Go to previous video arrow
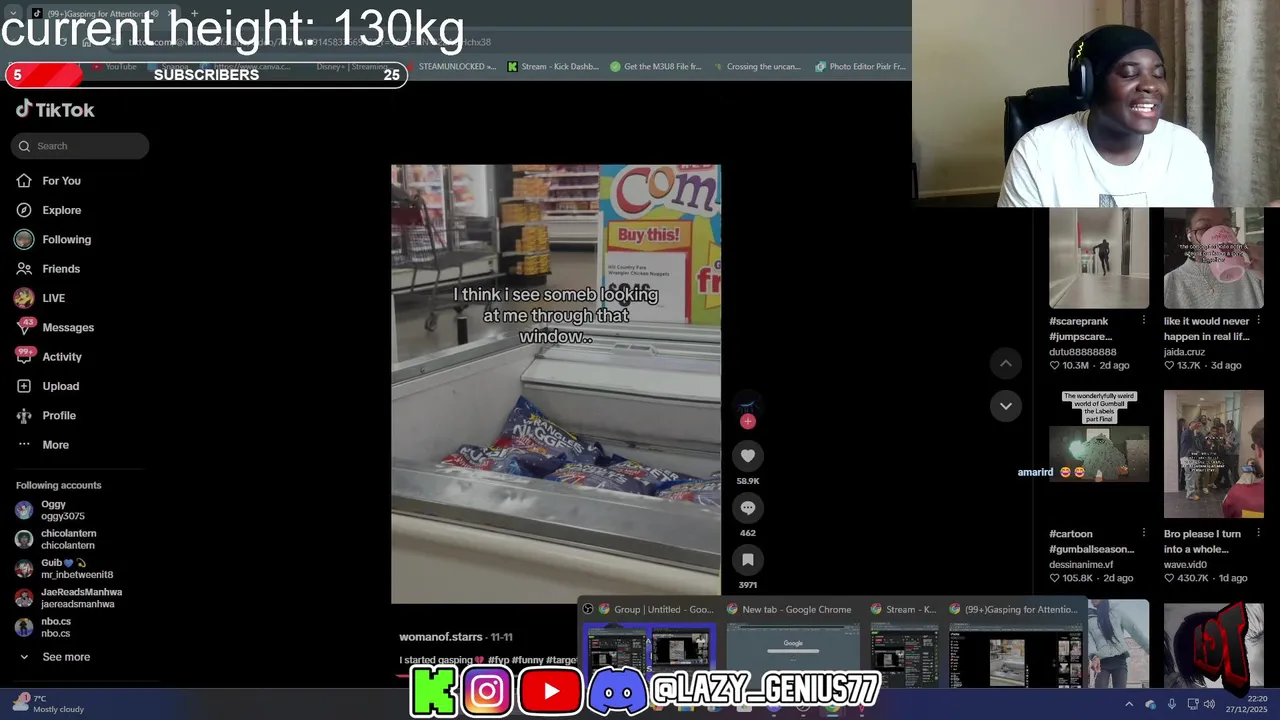The width and height of the screenshot is (1280, 720). tap(1006, 363)
